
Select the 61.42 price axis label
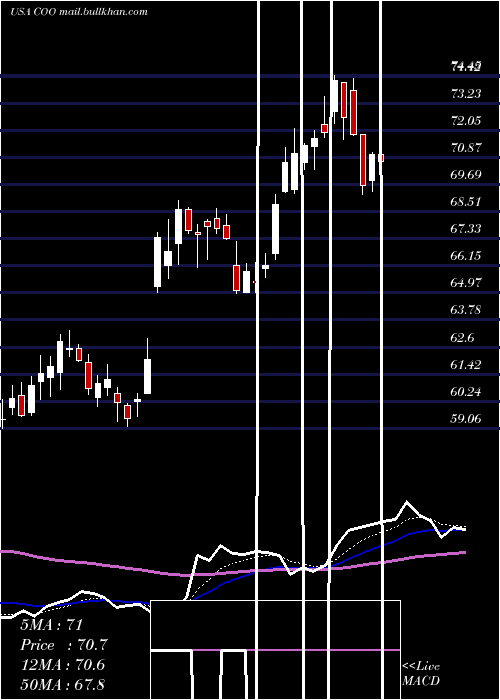point(467,365)
